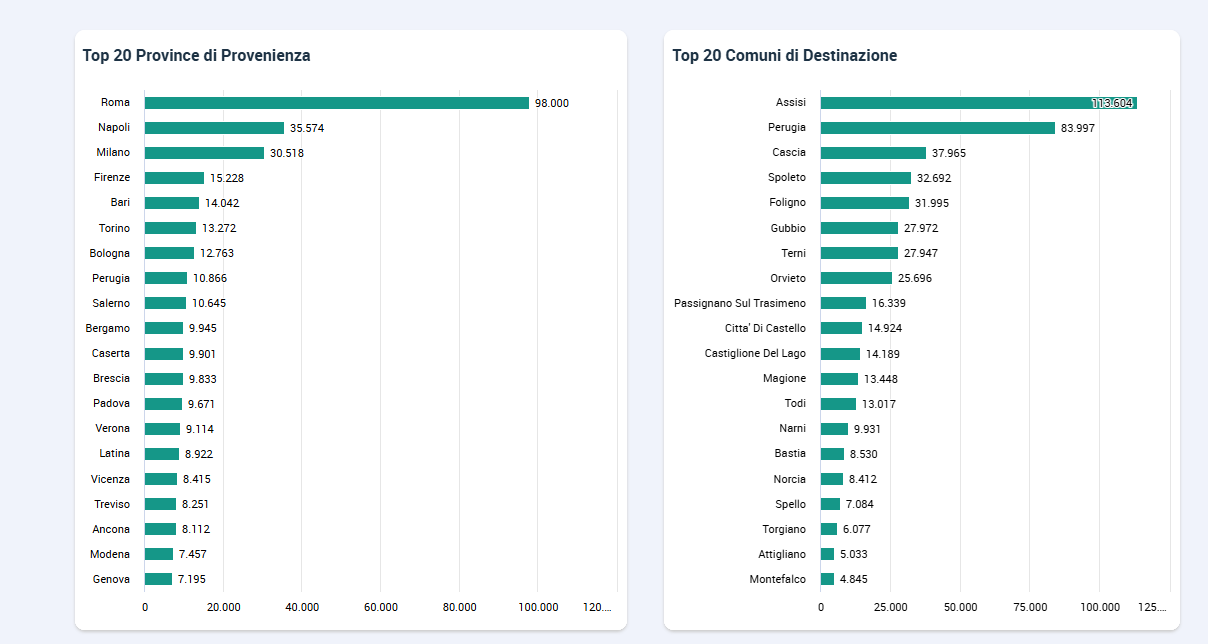Click the Milano bar in the provenance chart
This screenshot has width=1208, height=644.
click(204, 153)
